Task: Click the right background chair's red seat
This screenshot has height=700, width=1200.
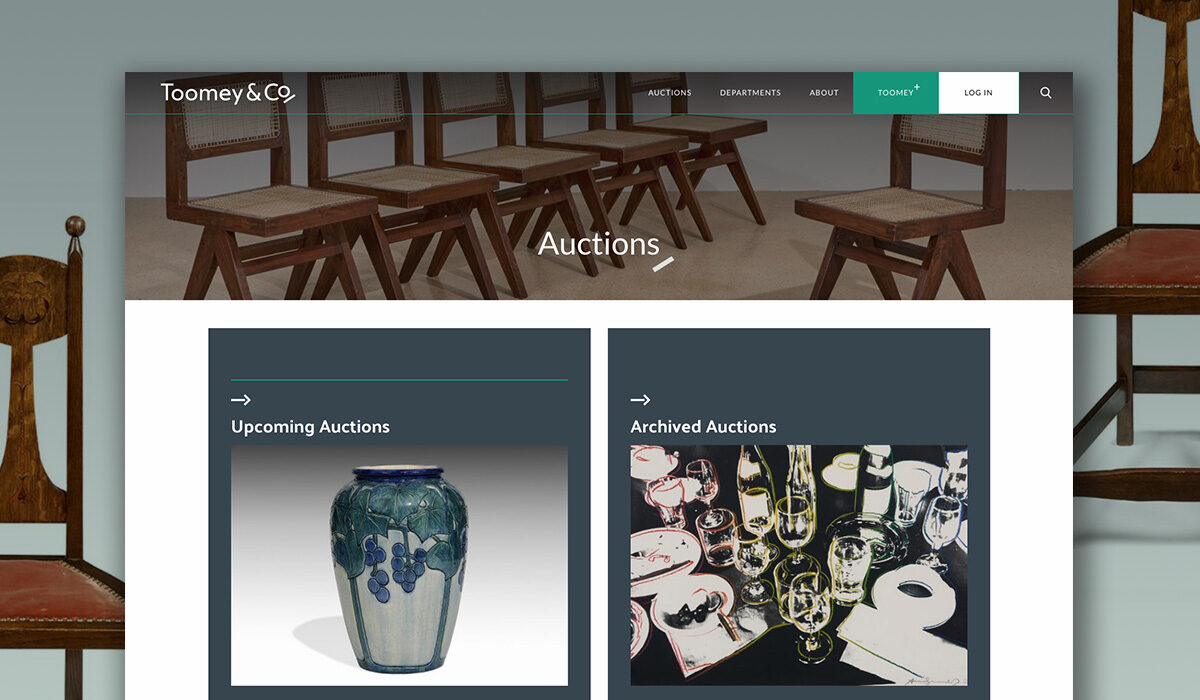Action: tap(1136, 259)
